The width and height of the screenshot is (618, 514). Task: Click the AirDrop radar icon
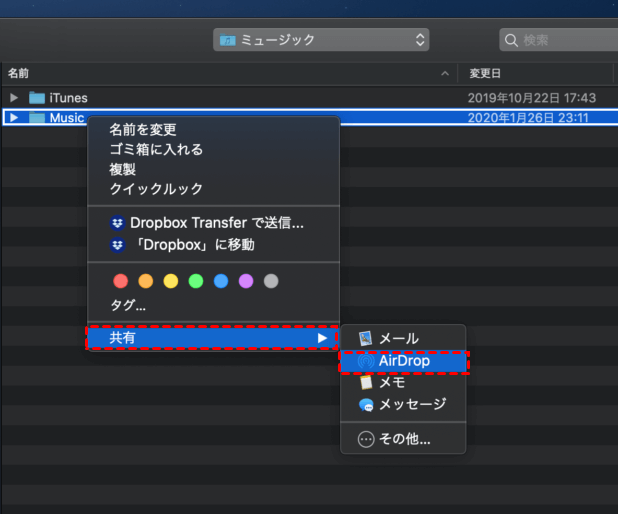pos(366,361)
